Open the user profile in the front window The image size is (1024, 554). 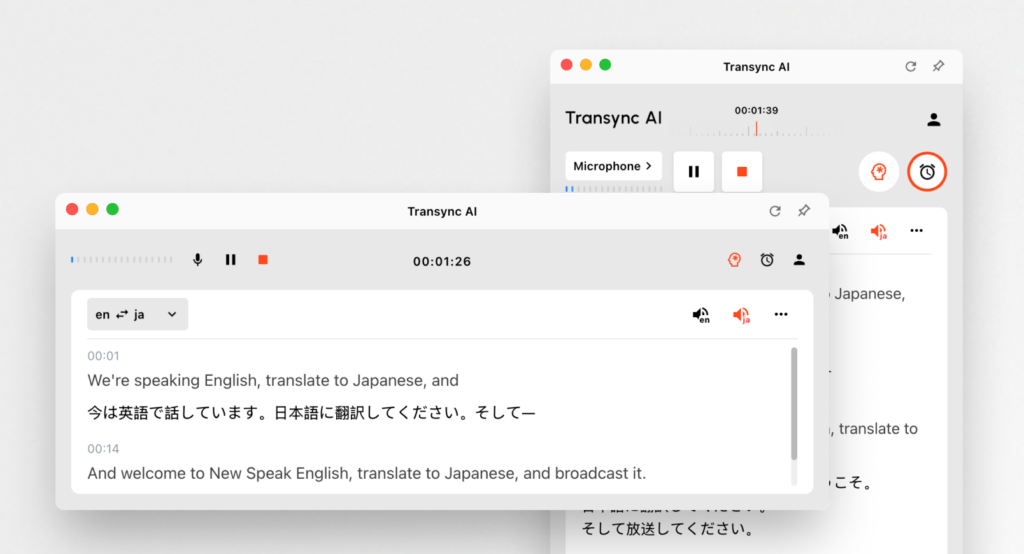pyautogui.click(x=799, y=260)
